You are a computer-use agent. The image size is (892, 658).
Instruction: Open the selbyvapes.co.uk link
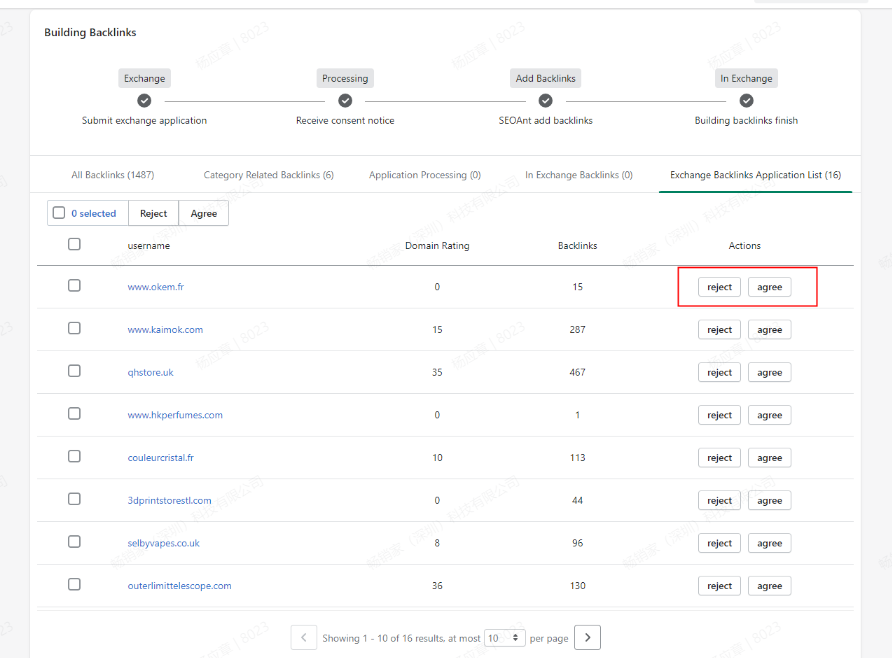coord(163,543)
